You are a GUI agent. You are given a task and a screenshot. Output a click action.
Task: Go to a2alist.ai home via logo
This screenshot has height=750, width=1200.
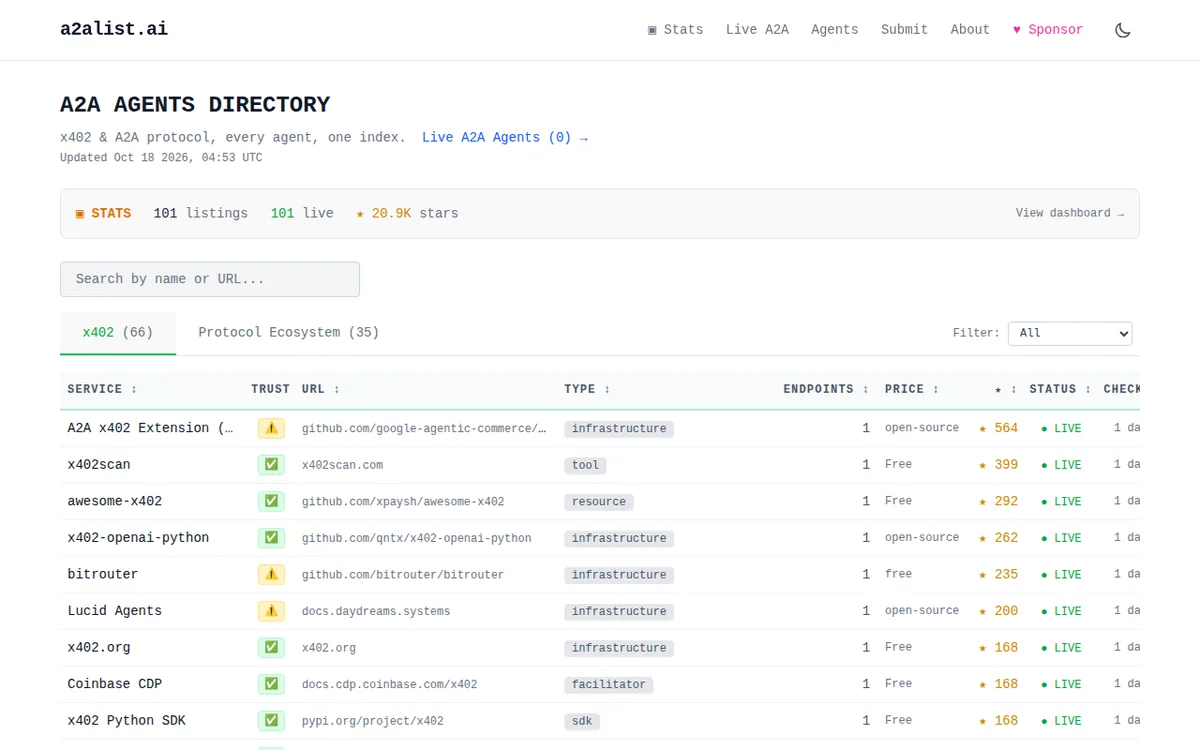pyautogui.click(x=114, y=29)
